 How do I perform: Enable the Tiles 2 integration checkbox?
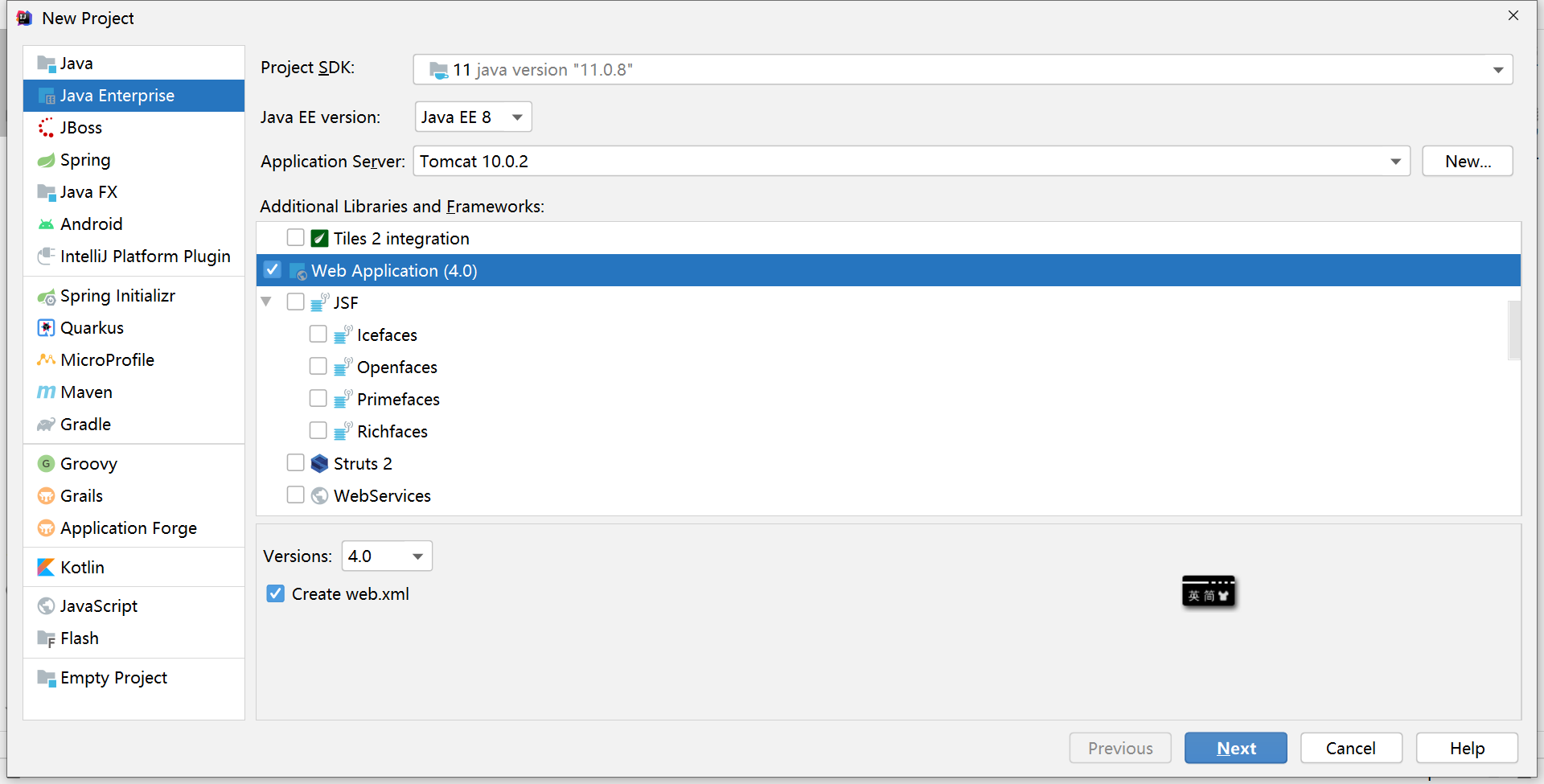tap(296, 238)
